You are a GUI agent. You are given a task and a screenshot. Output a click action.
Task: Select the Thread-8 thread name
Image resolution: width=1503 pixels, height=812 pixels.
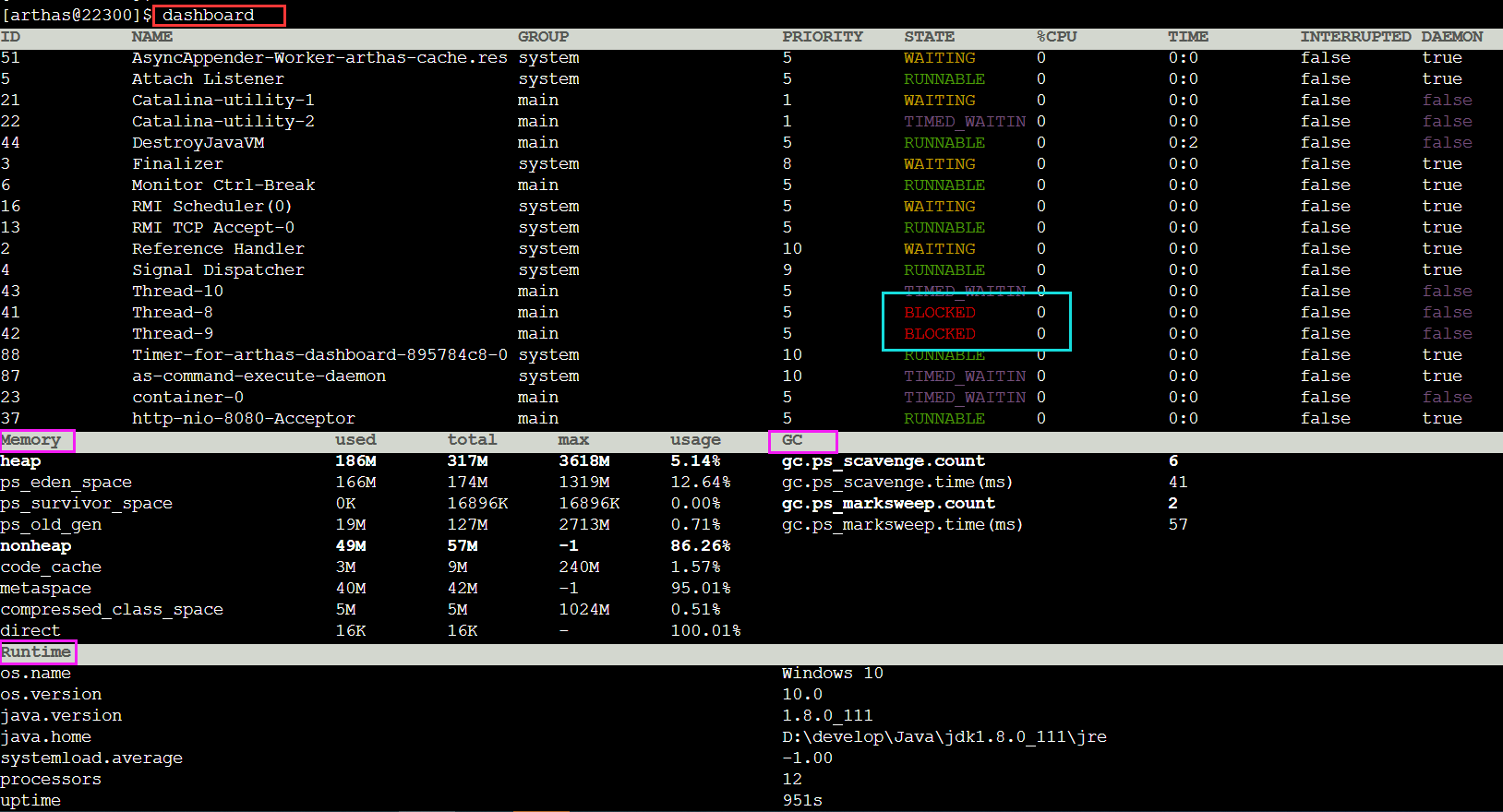172,313
